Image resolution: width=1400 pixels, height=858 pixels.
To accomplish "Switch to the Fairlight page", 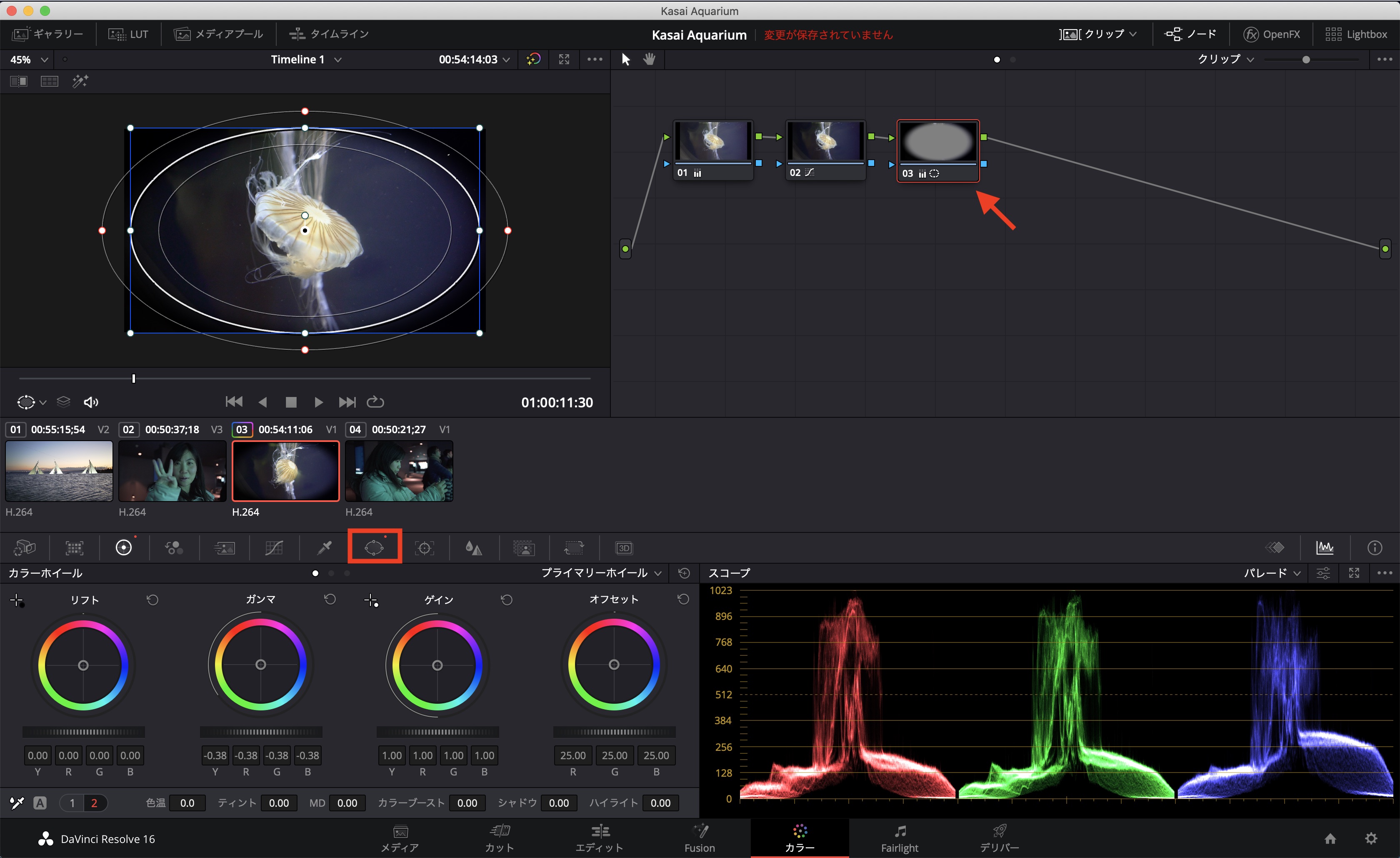I will click(x=900, y=839).
